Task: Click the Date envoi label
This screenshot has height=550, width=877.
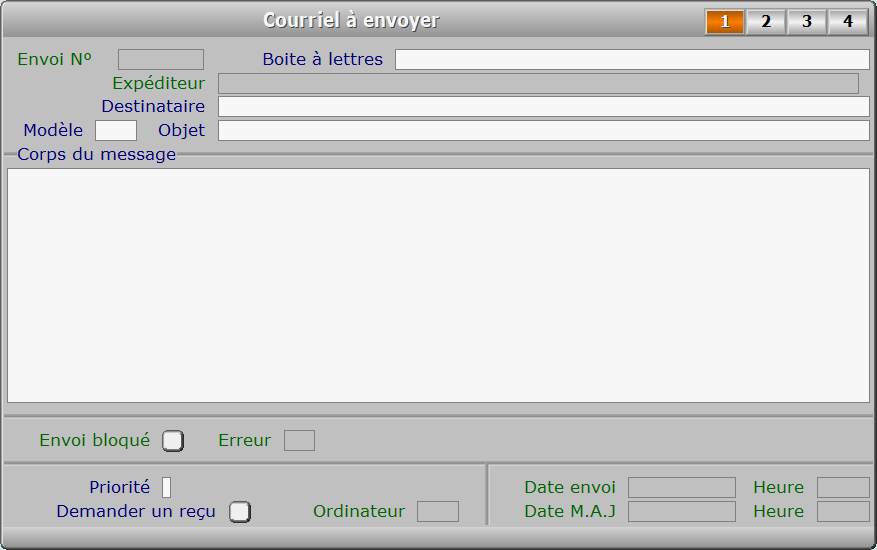Action: pos(570,487)
